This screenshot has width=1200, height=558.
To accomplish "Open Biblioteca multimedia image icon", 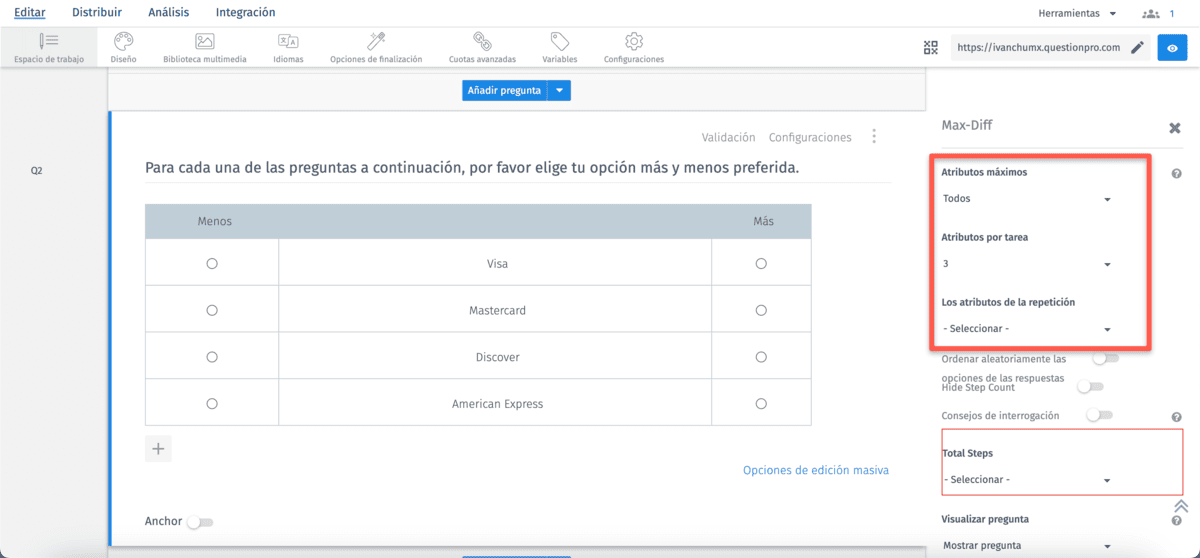I will coord(205,41).
